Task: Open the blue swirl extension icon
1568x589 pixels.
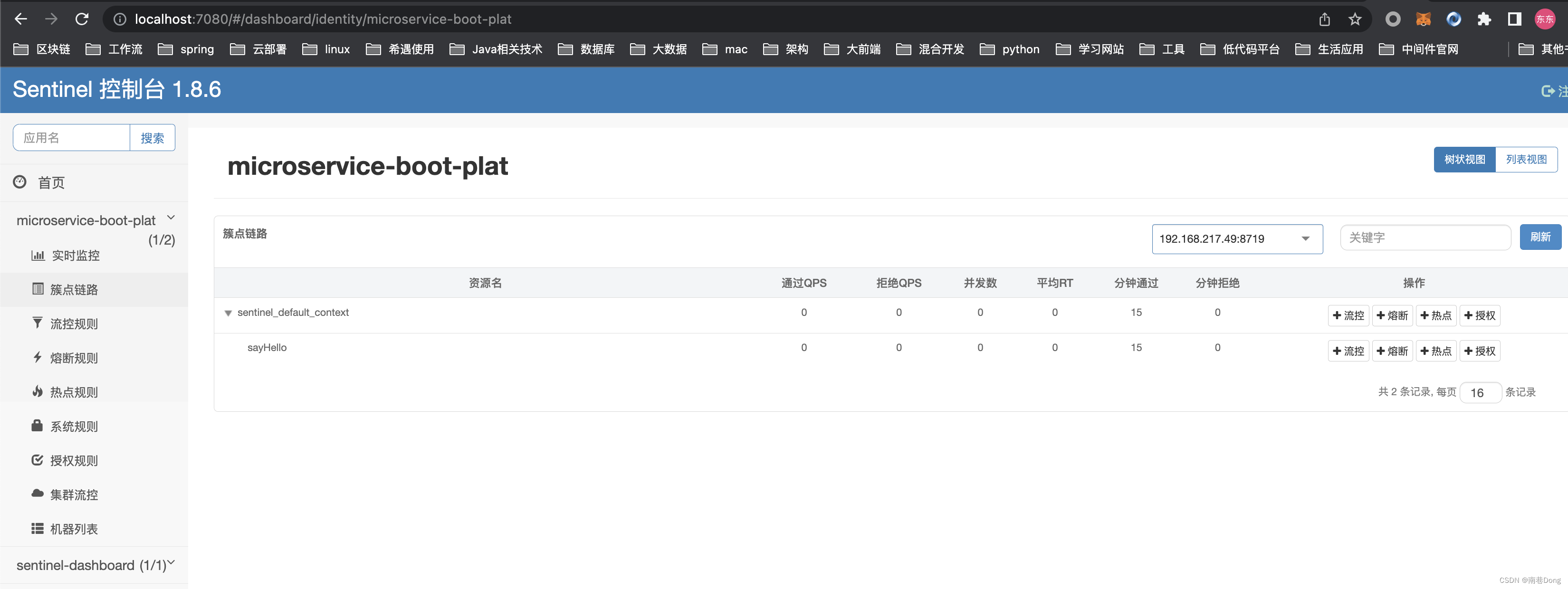Action: [1453, 19]
